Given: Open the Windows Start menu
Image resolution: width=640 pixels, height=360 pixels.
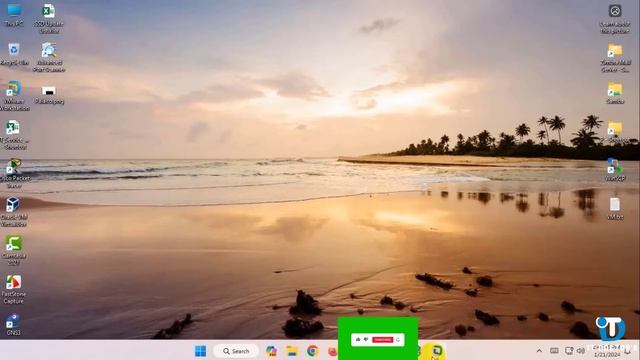Looking at the screenshot, I should point(200,351).
